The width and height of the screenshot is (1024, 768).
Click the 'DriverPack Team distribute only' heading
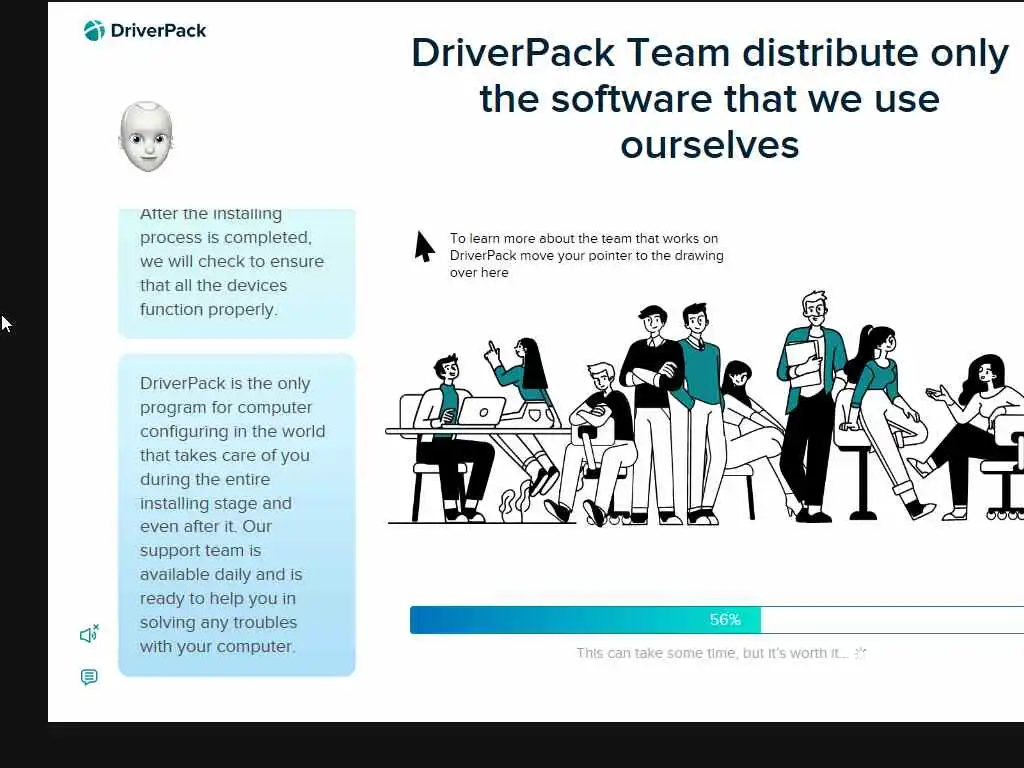point(710,98)
